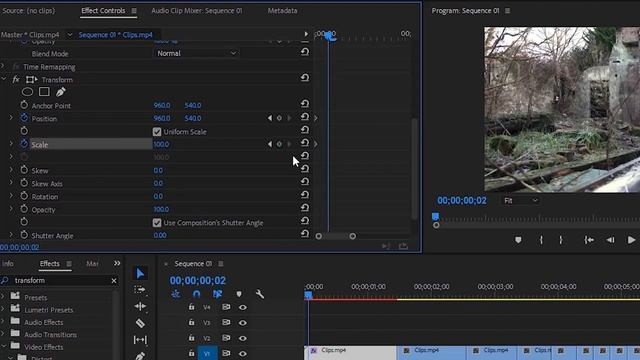This screenshot has height=360, width=640.
Task: Expand the Audio Effects folder
Action: 3,322
